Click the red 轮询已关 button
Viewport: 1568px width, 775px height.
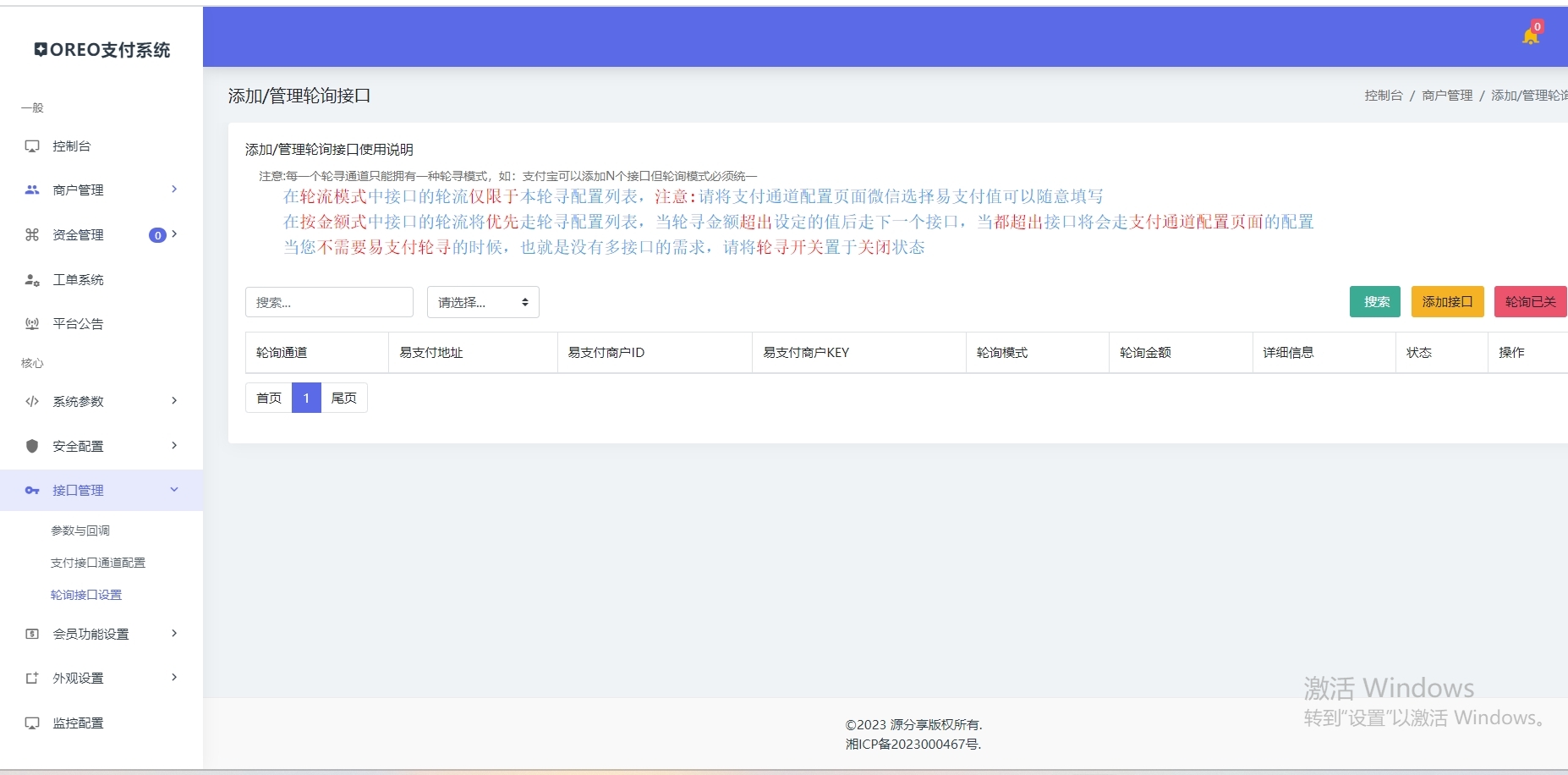1531,302
